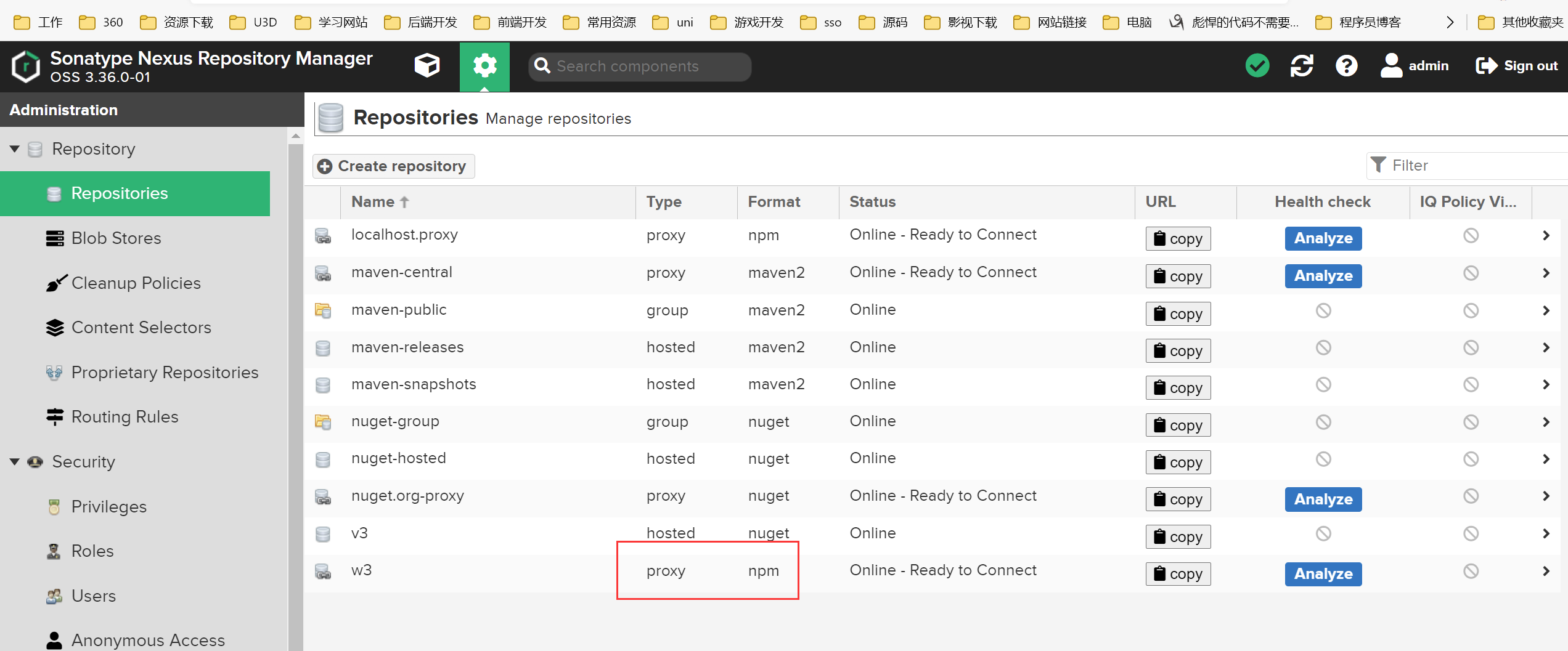The height and width of the screenshot is (651, 1568).
Task: Click the admin user account
Action: pyautogui.click(x=1415, y=66)
